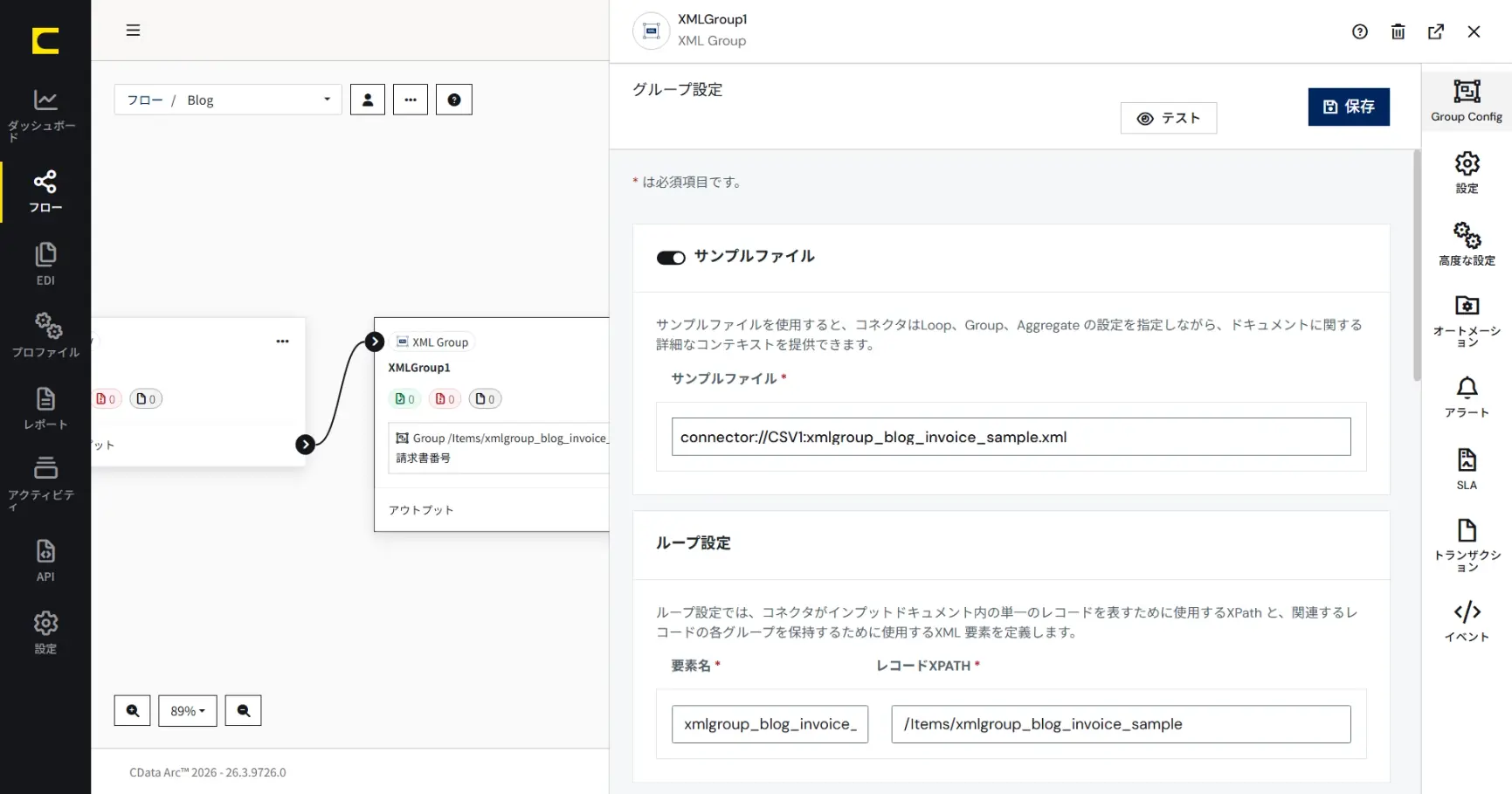The width and height of the screenshot is (1512, 794).
Task: Switch to the Settings (設定) tab in the right panel
Action: pos(1467,172)
